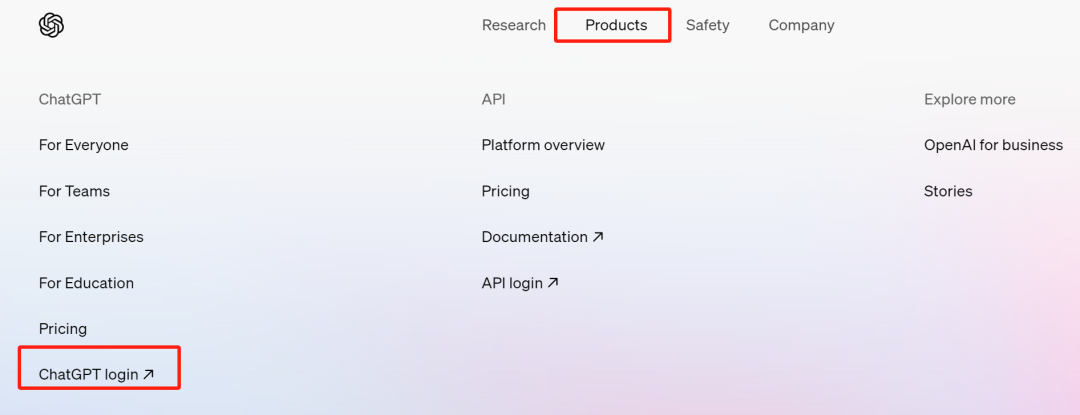The image size is (1080, 415).
Task: Open the Stories link
Action: 948,191
